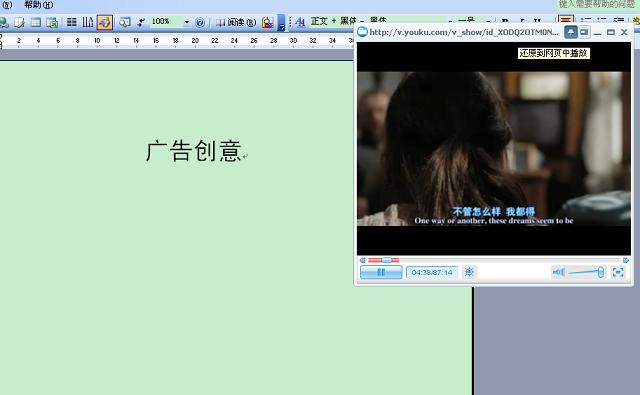Open the Styles and Formatting icon
The height and width of the screenshot is (395, 640).
coord(300,22)
